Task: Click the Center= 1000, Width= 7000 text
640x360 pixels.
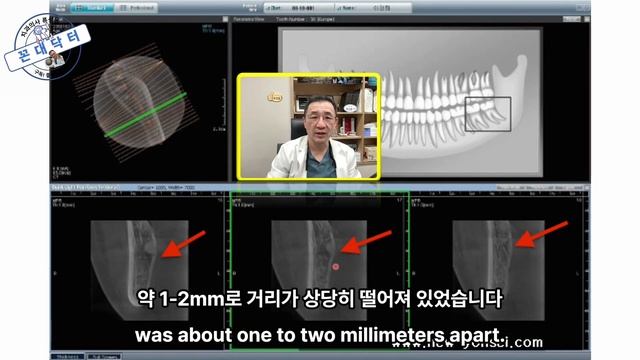Action: click(166, 188)
